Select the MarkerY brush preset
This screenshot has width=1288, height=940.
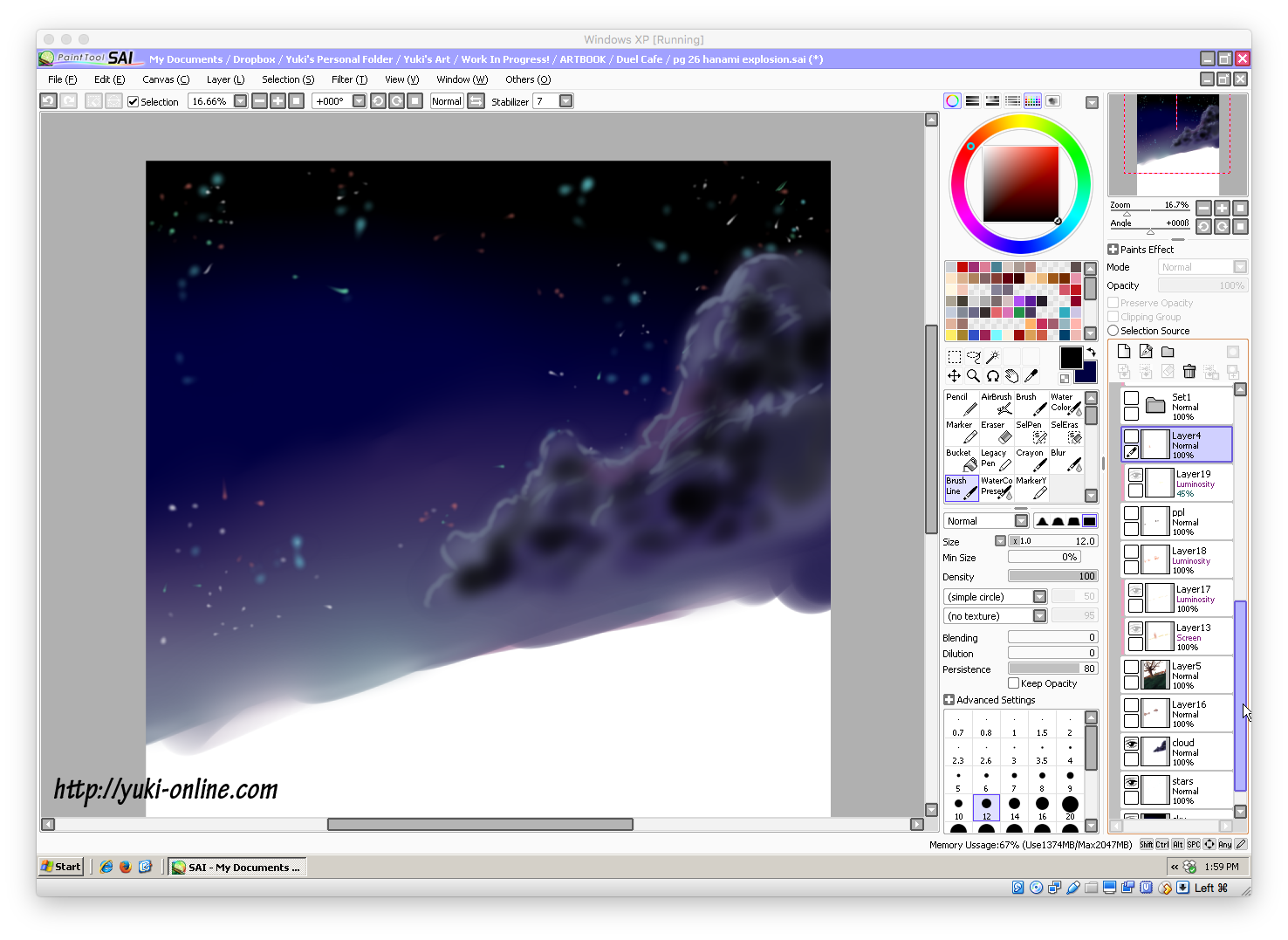coord(1031,488)
